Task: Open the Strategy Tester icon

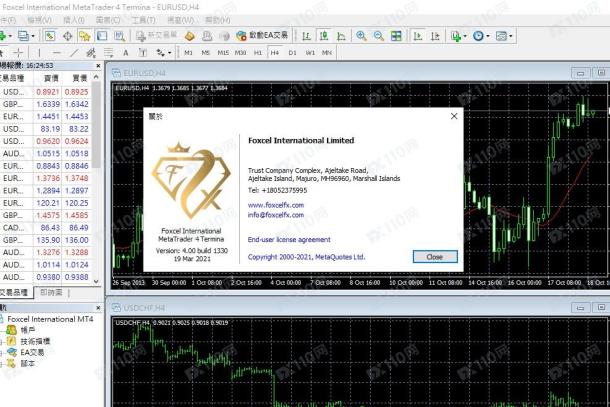Action: pos(119,36)
